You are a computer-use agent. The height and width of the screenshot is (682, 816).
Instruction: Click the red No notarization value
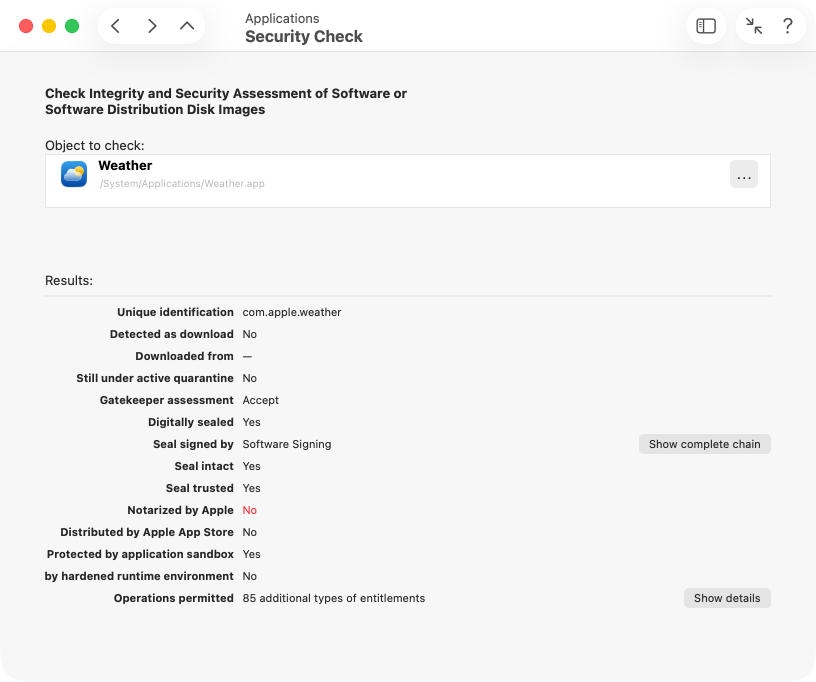[250, 510]
